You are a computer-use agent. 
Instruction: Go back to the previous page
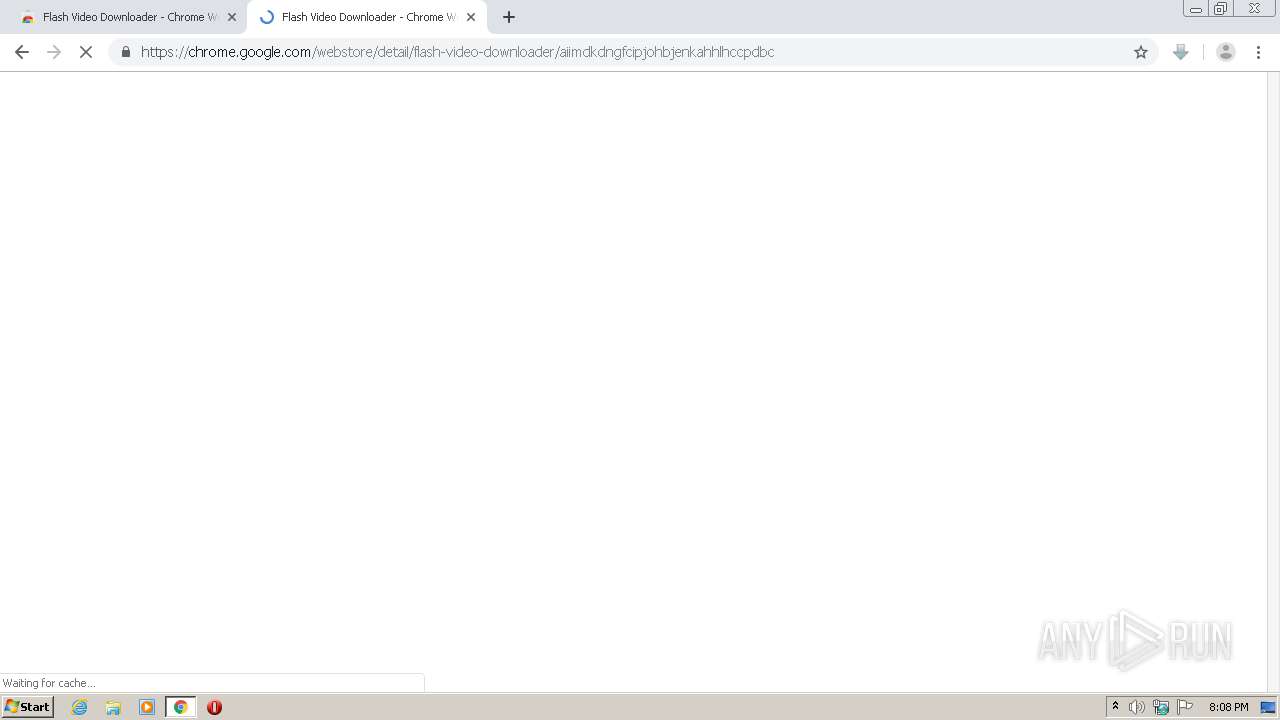[22, 52]
